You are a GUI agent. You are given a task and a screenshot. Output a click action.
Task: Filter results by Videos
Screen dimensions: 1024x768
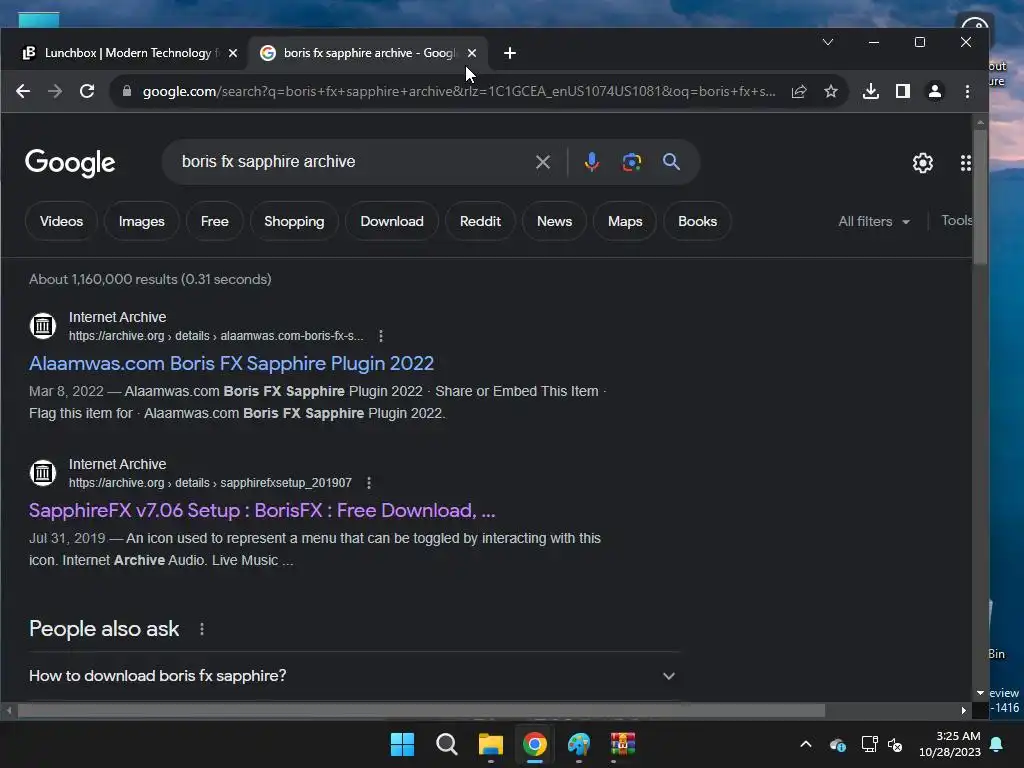point(61,221)
